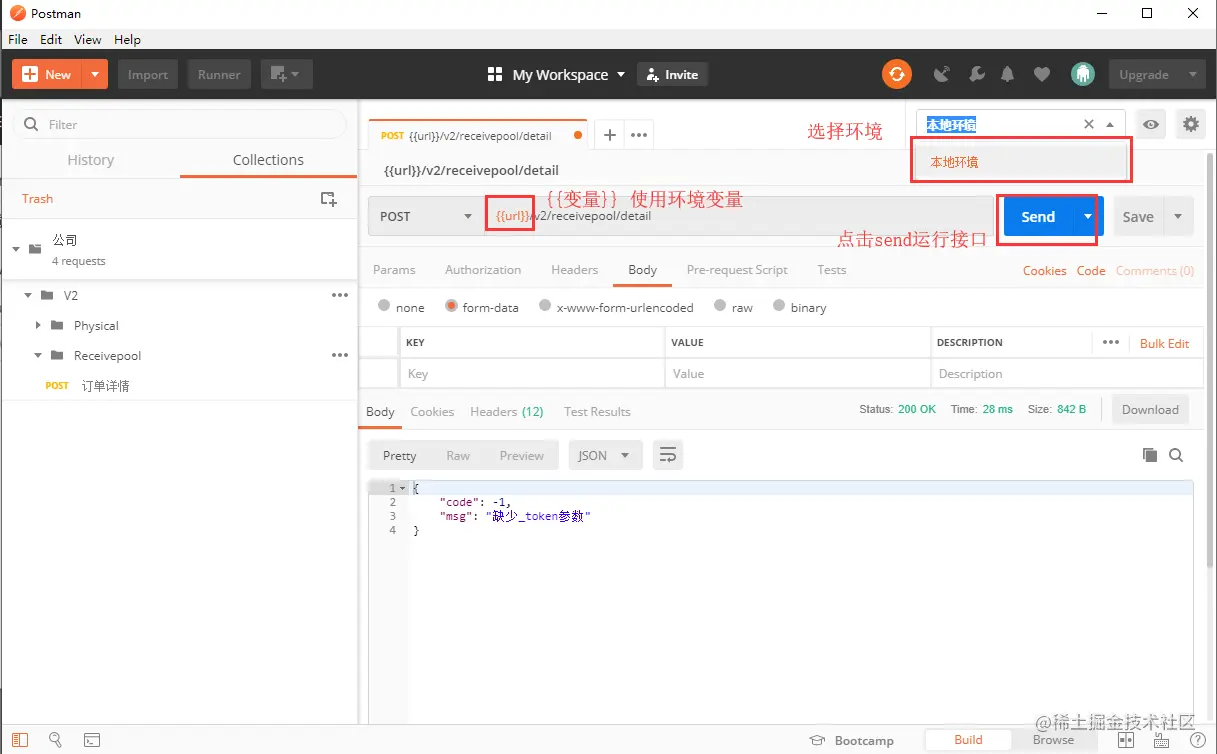This screenshot has height=754, width=1217.
Task: Open keyboard shortcuts icon in status bar
Action: pos(1160,740)
